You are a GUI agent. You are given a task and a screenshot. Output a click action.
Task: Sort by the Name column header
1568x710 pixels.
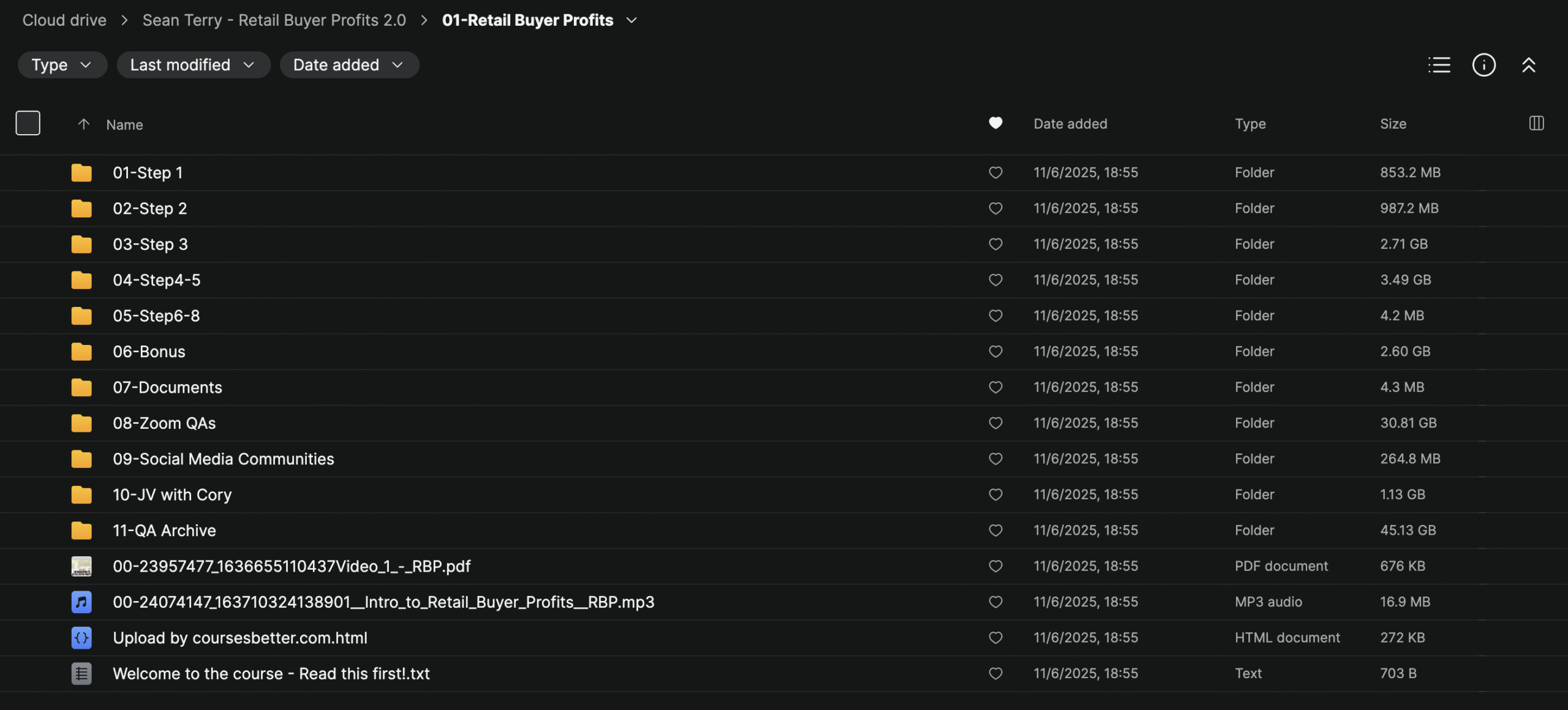pos(124,124)
